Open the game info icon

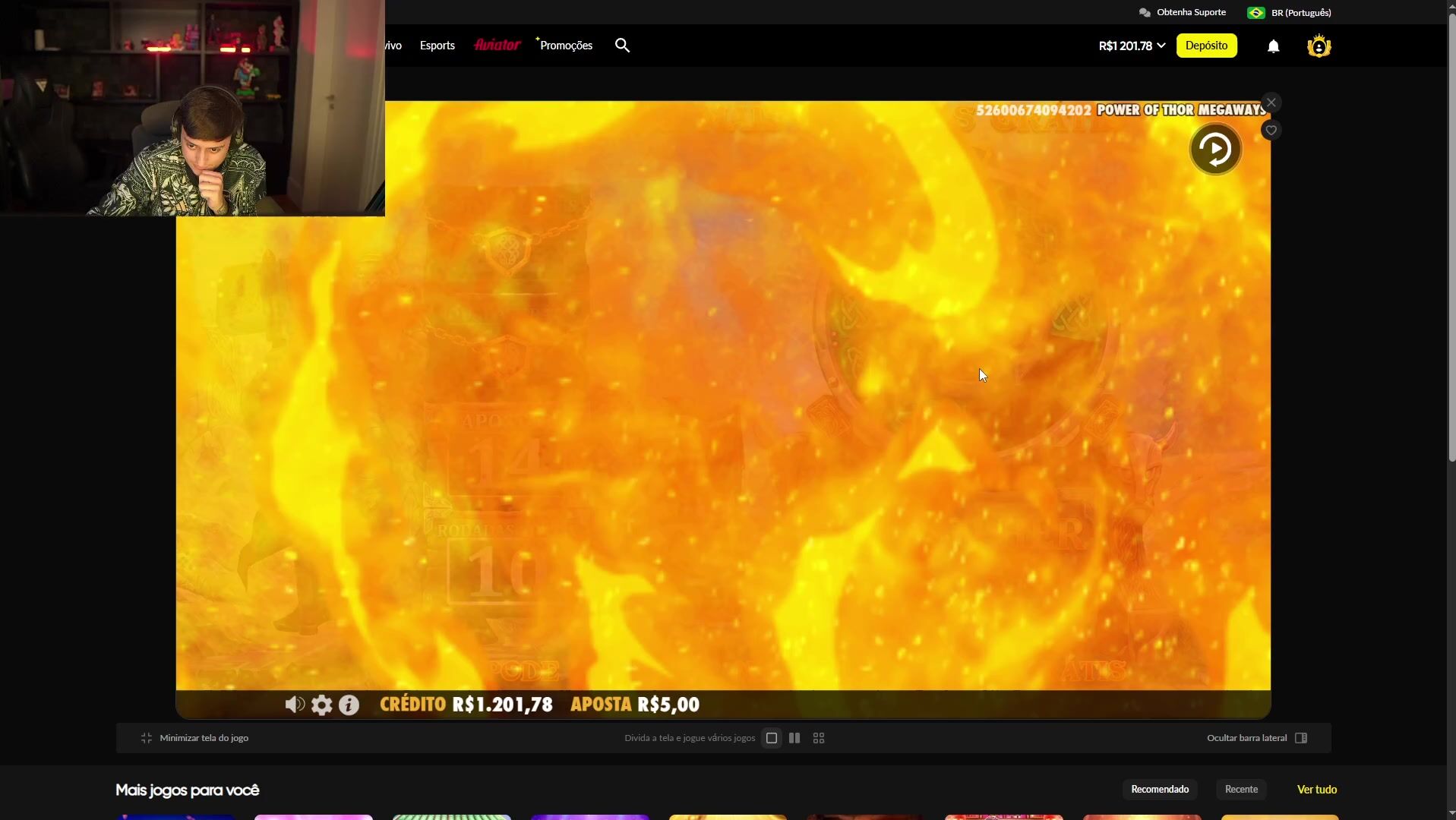click(x=349, y=705)
